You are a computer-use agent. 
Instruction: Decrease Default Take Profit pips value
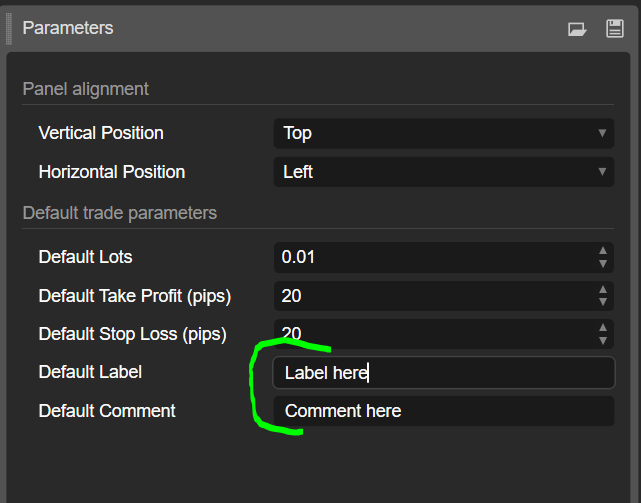tap(603, 302)
